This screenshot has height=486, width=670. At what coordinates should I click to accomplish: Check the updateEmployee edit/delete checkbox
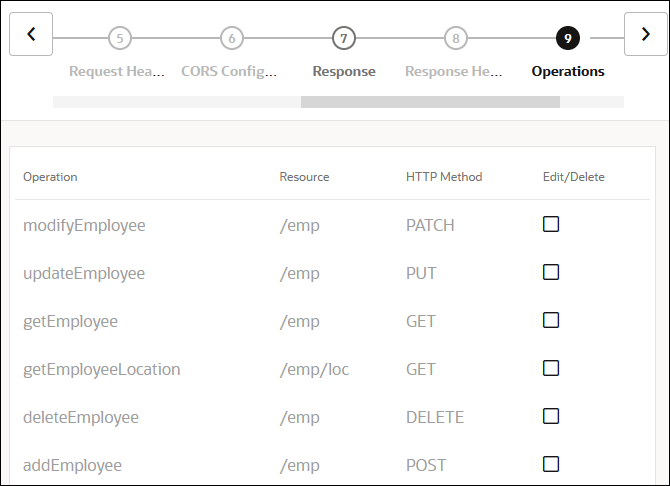pos(551,272)
